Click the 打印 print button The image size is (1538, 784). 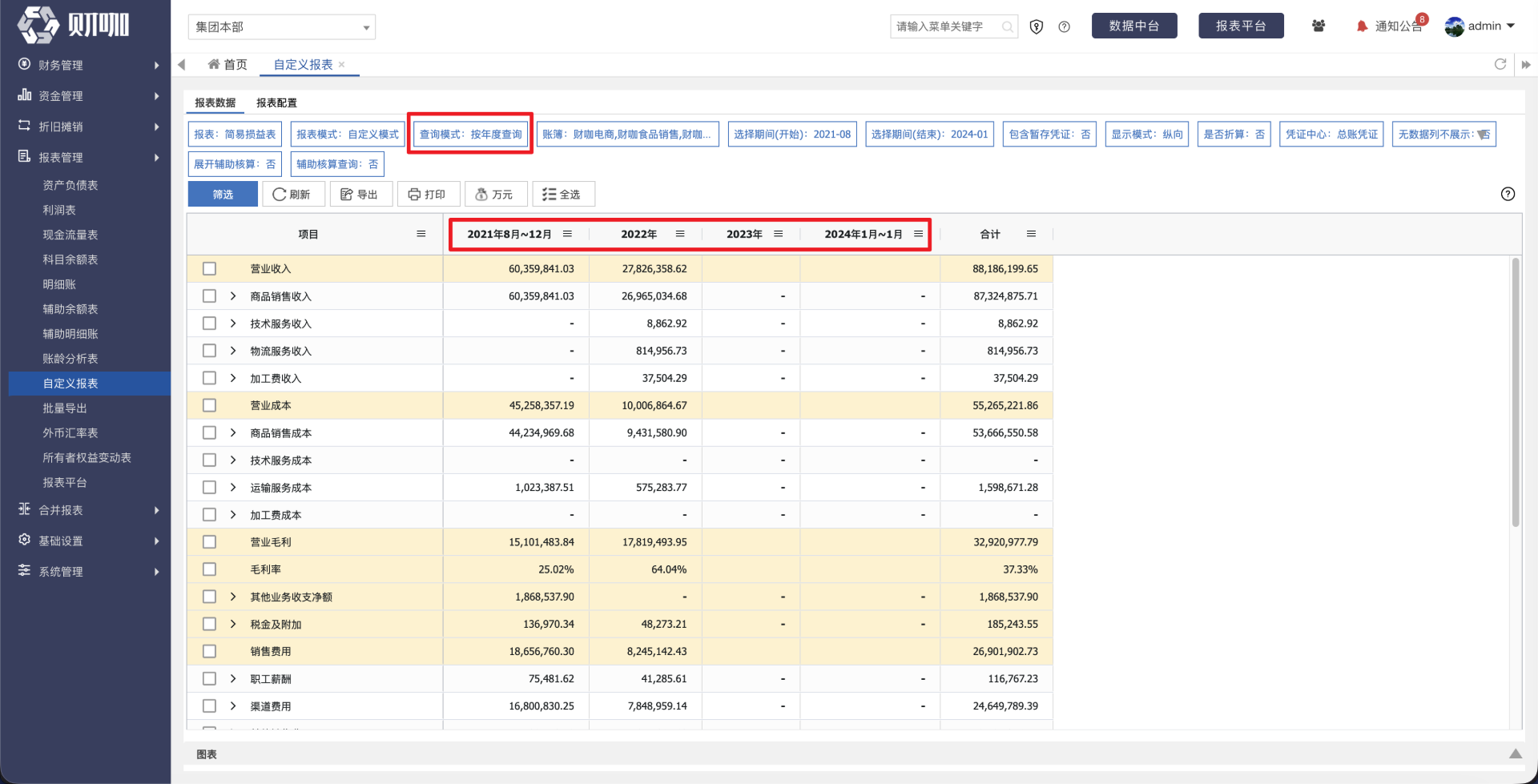[428, 194]
